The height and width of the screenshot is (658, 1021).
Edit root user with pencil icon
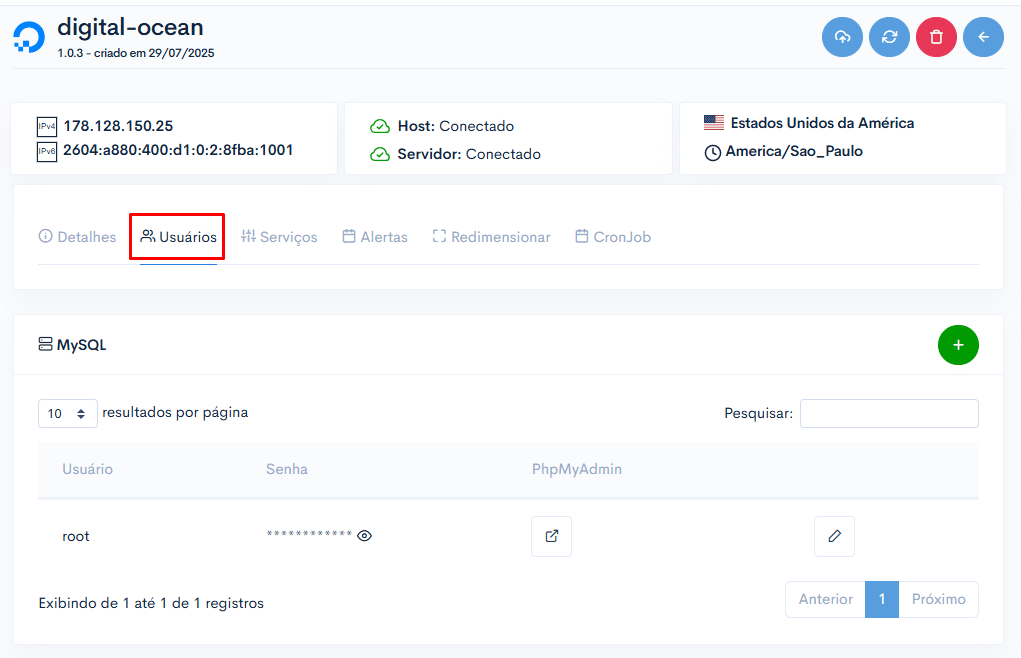[834, 536]
